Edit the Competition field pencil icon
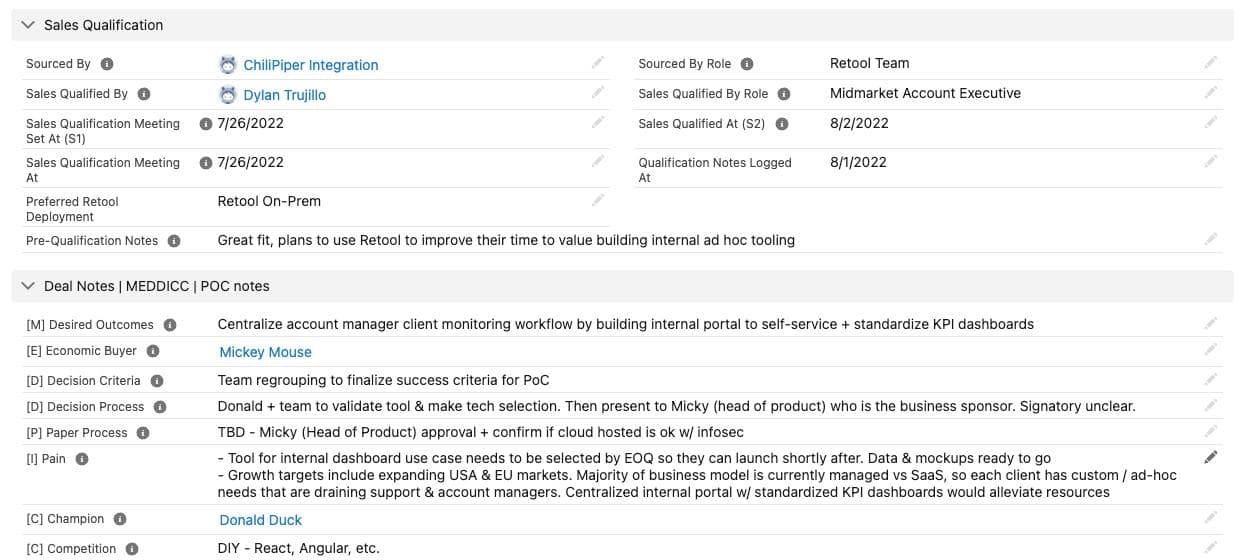The height and width of the screenshot is (560, 1242). tap(1210, 547)
